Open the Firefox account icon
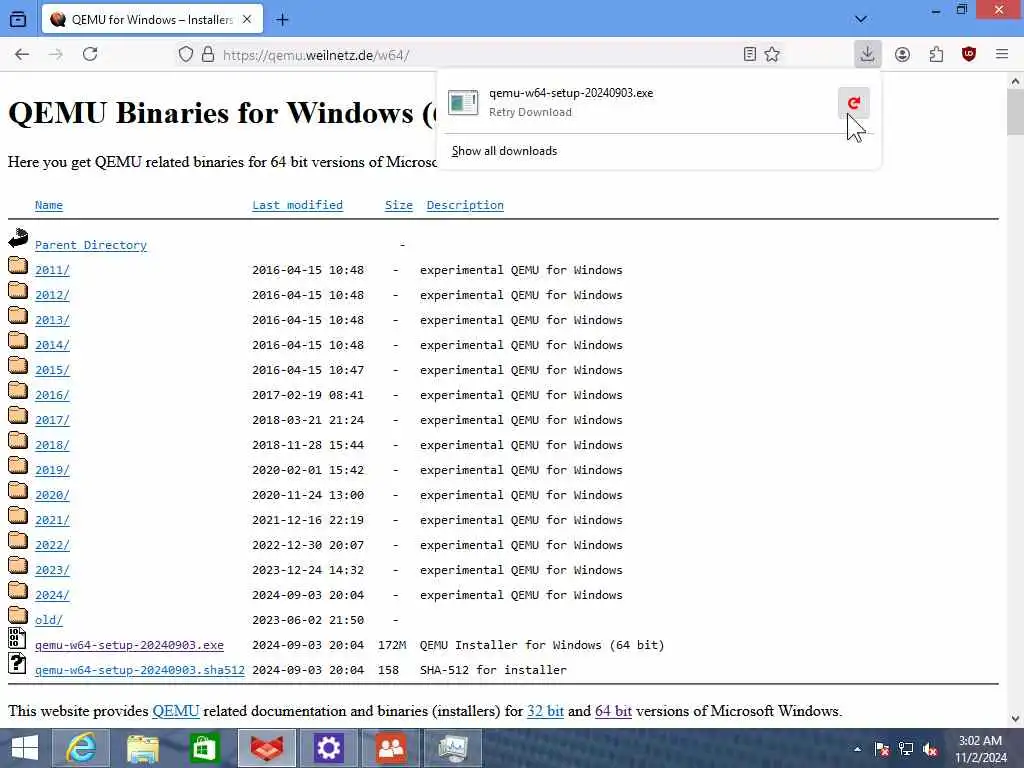This screenshot has height=768, width=1024. 902,54
